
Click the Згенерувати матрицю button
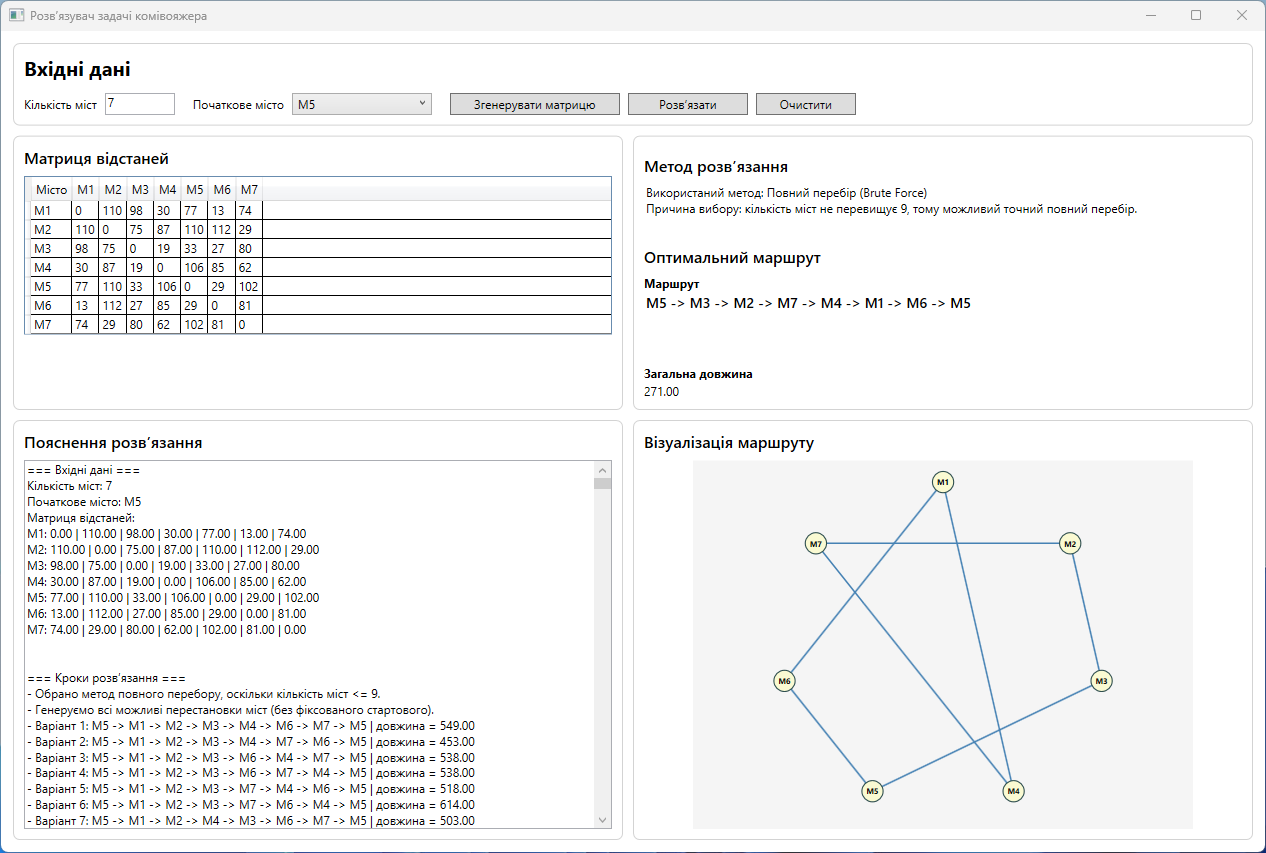click(x=535, y=104)
